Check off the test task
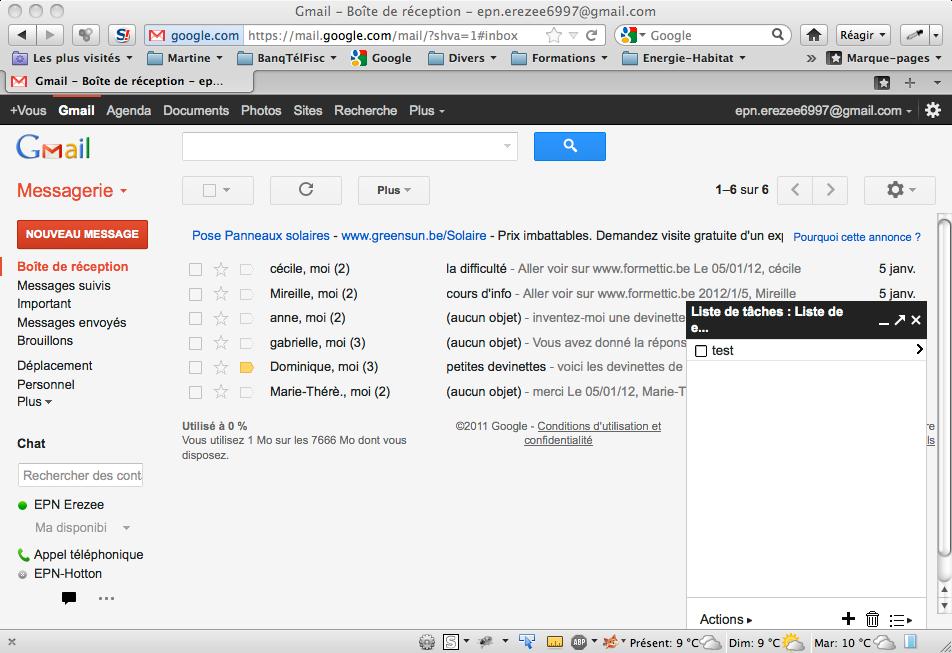This screenshot has height=653, width=952. tap(701, 351)
